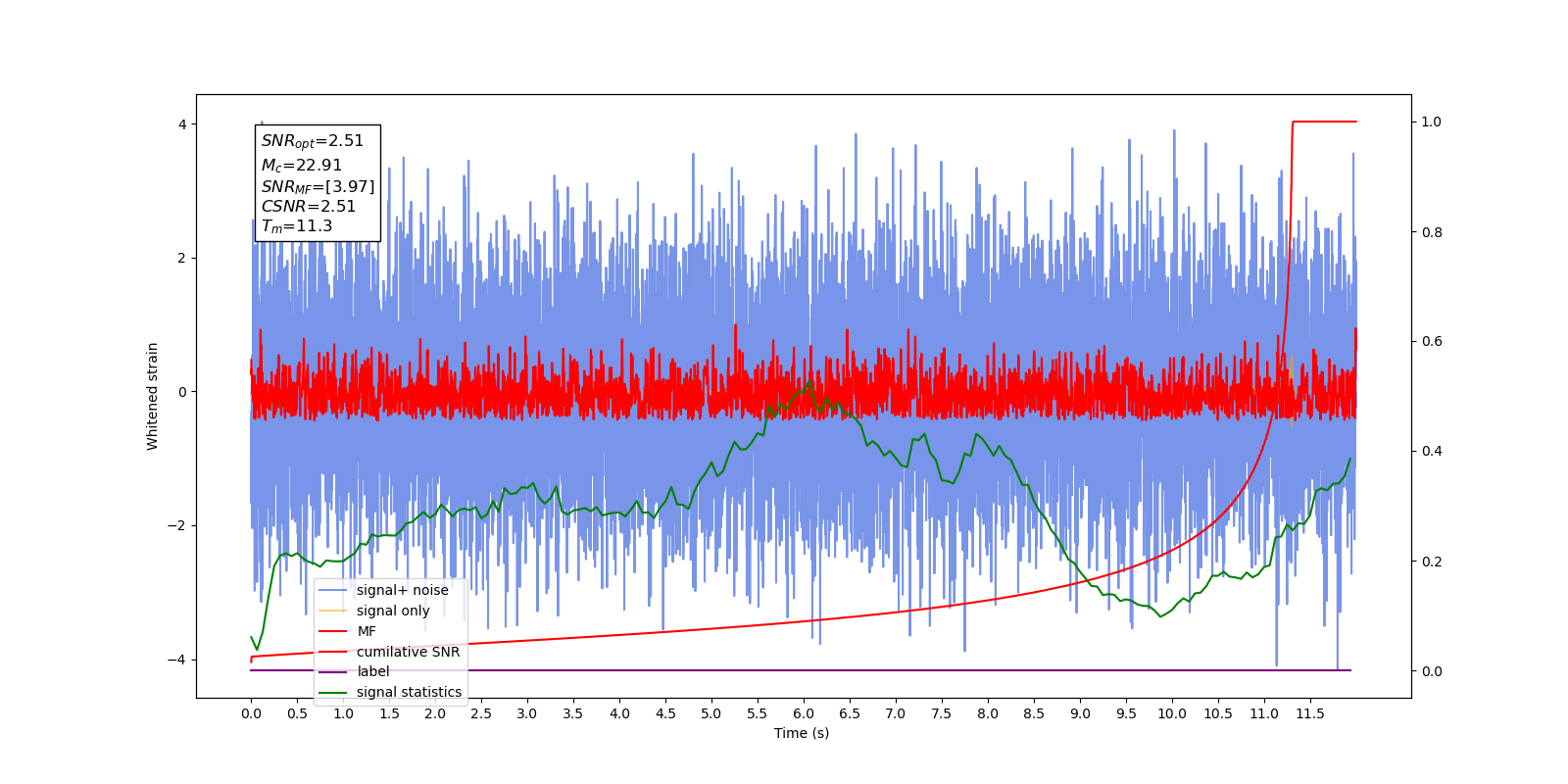Select the 3.5 time axis tick label
The image size is (1568, 784).
click(573, 713)
